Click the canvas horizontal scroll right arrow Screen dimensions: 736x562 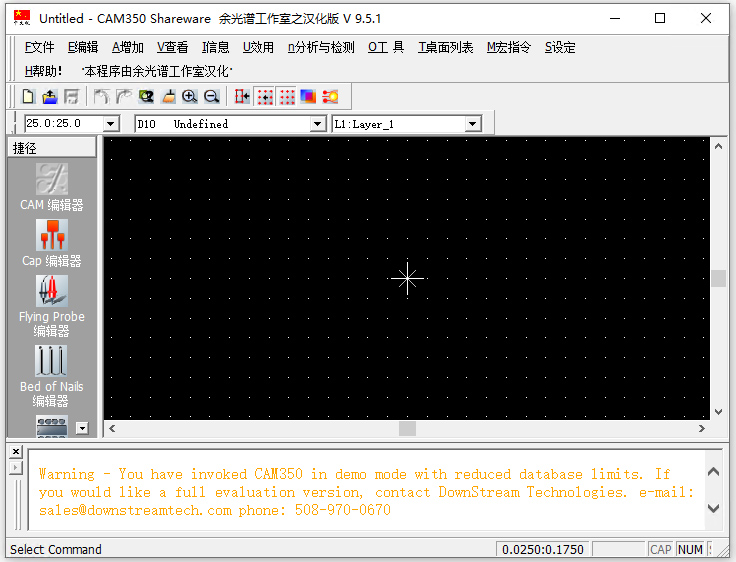click(x=702, y=428)
